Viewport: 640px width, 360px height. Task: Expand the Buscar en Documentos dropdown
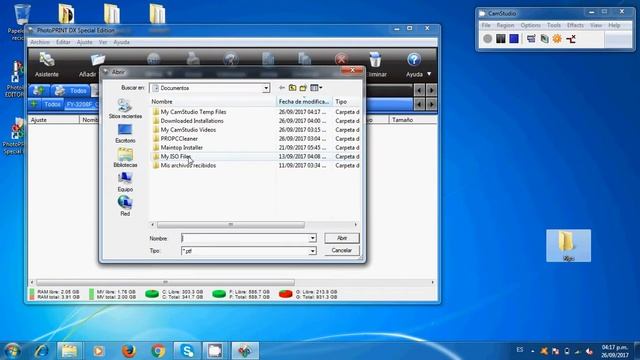click(266, 88)
